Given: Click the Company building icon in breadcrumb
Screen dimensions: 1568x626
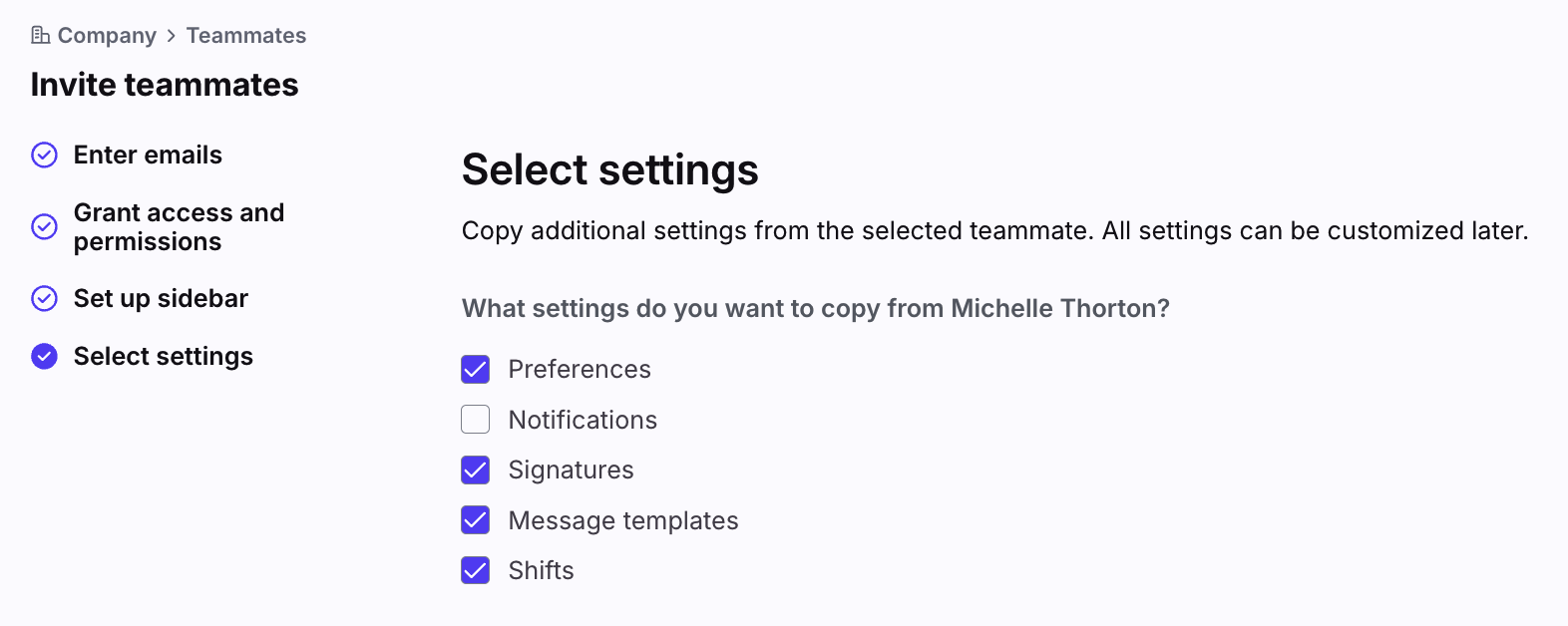Looking at the screenshot, I should coord(40,36).
